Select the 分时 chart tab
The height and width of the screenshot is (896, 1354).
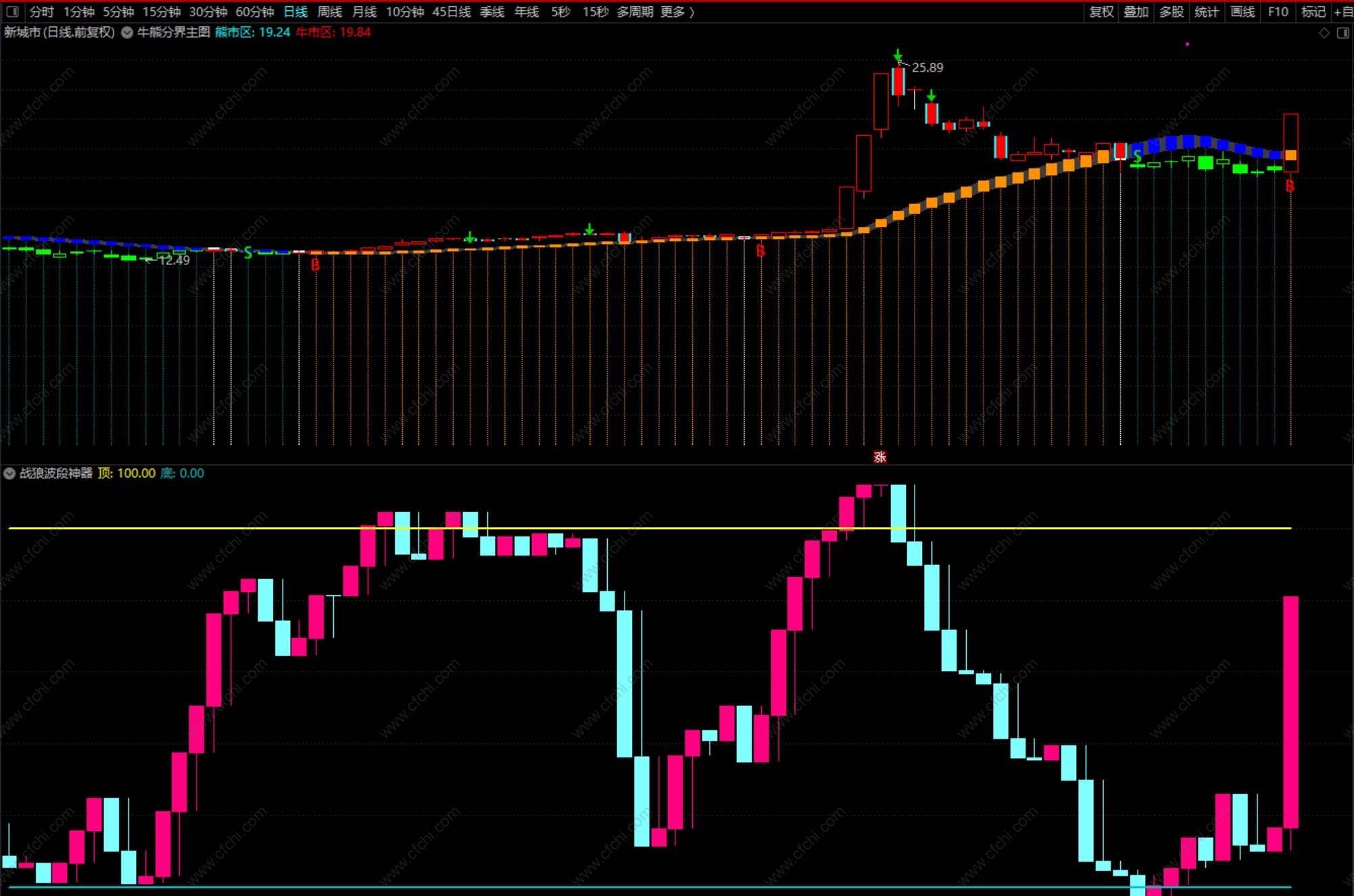pyautogui.click(x=41, y=11)
